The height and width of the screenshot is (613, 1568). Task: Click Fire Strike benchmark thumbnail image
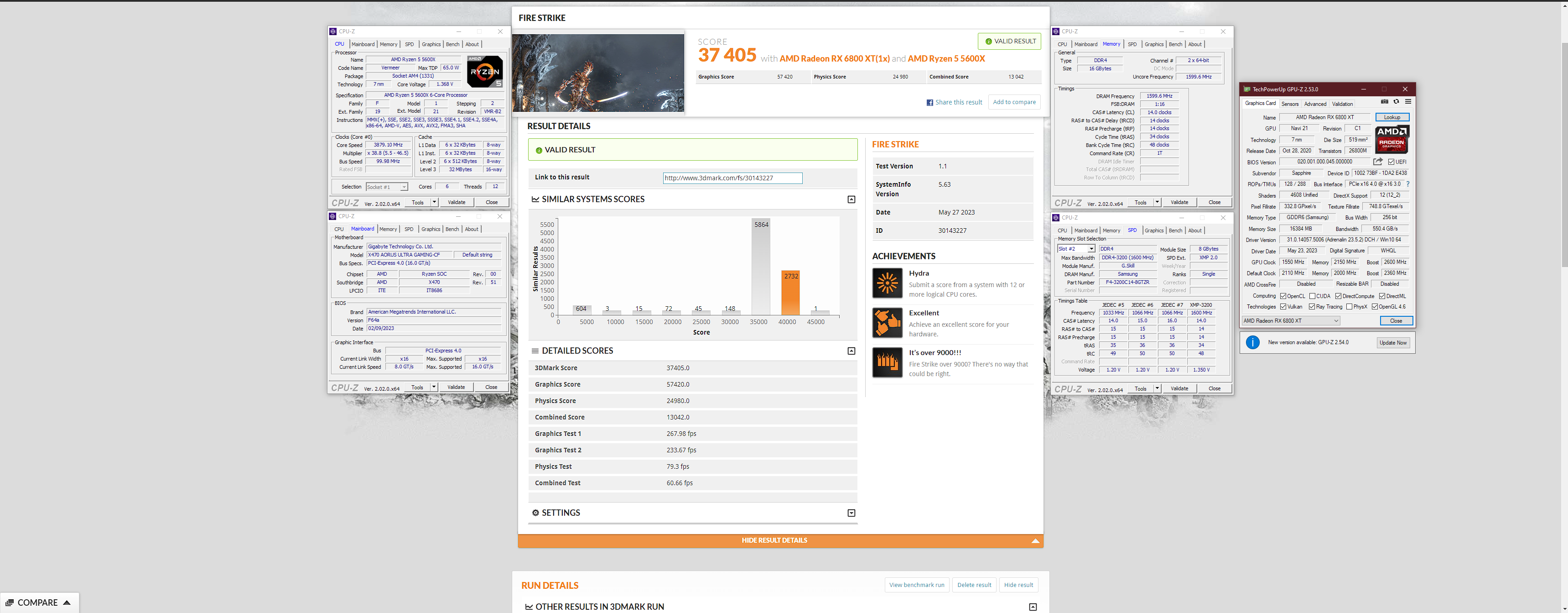[598, 73]
